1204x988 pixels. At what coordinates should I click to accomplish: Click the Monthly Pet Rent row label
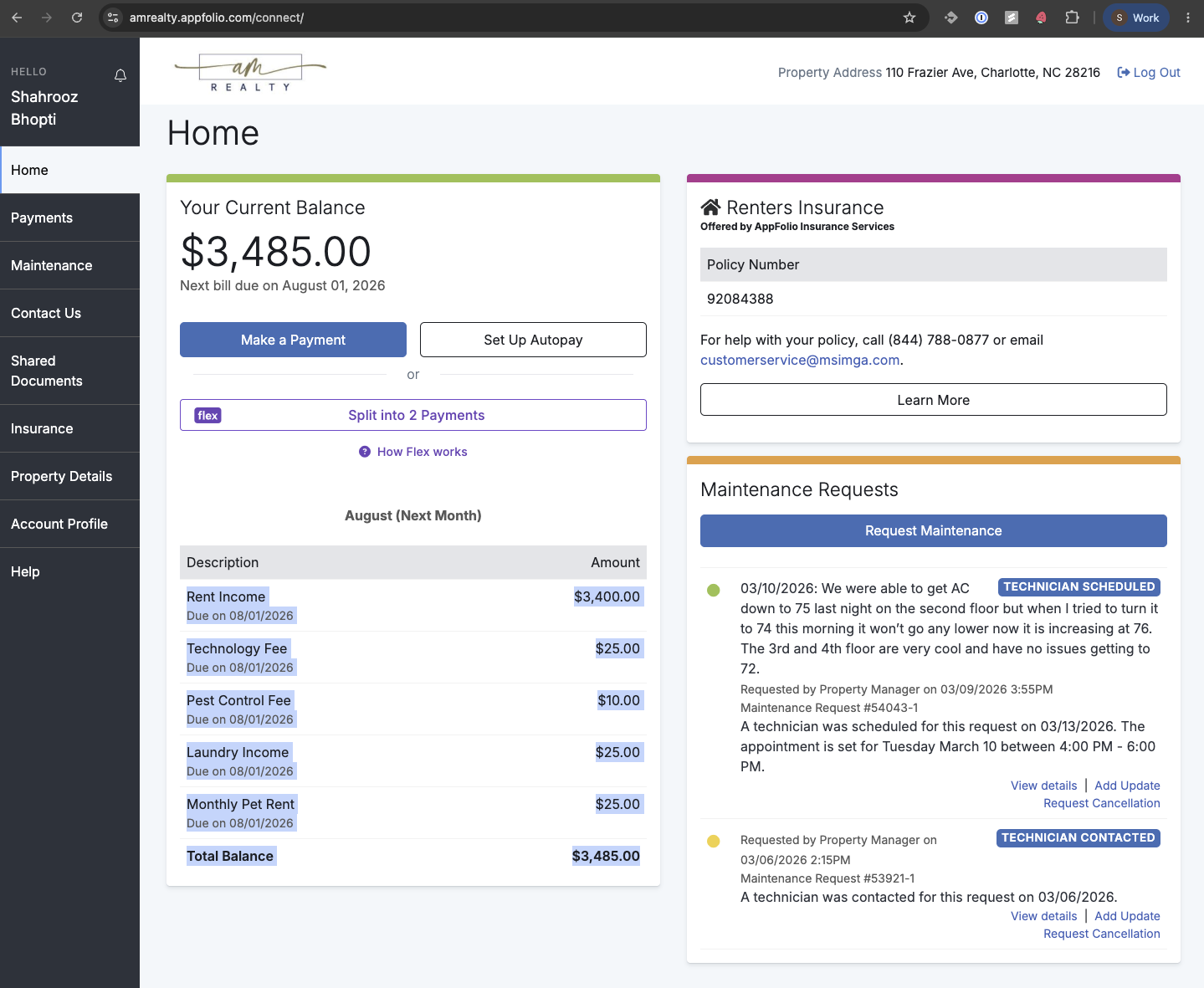[x=241, y=804]
